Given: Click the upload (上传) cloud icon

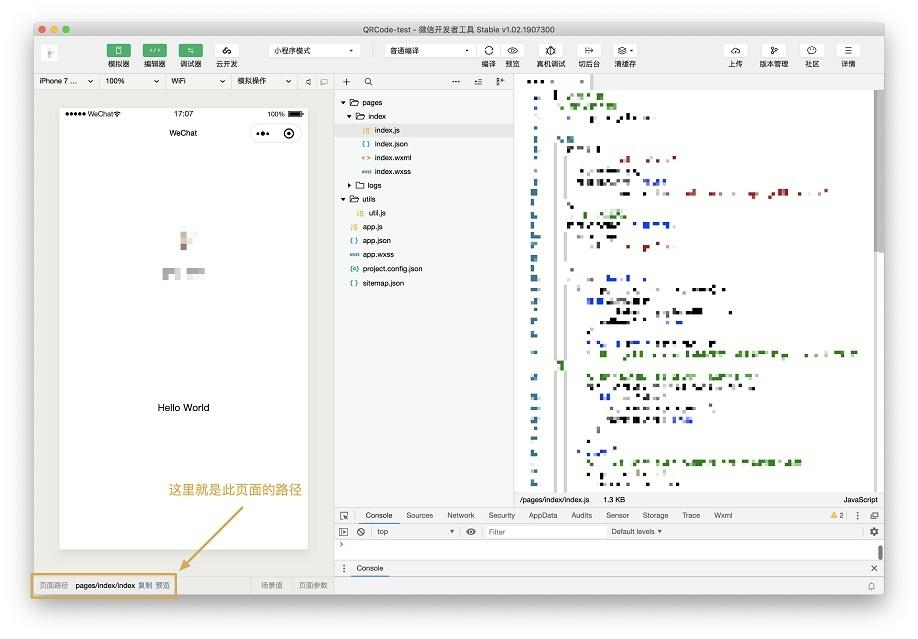Looking at the screenshot, I should (735, 51).
